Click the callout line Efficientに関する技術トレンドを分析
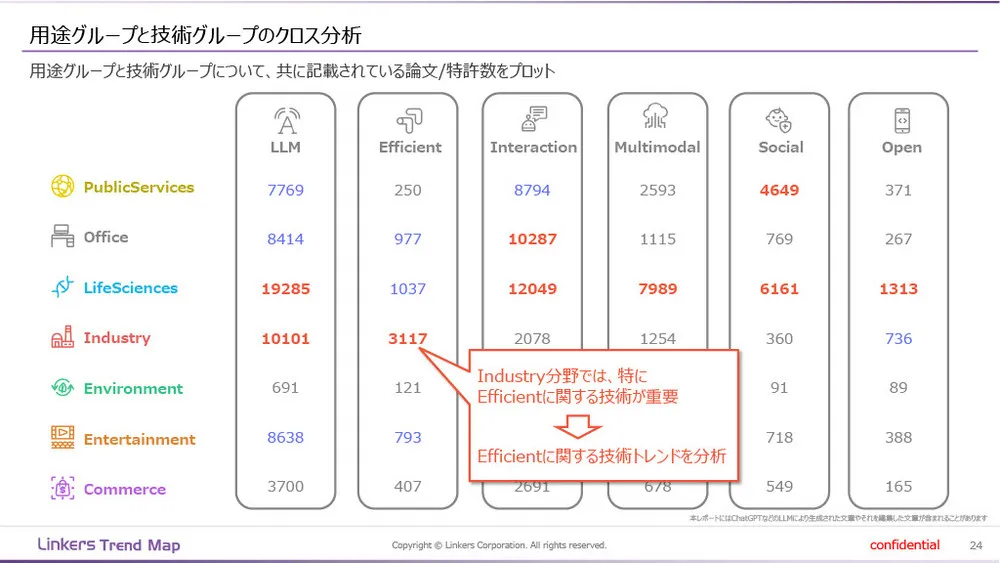The height and width of the screenshot is (563, 1000). click(x=601, y=456)
